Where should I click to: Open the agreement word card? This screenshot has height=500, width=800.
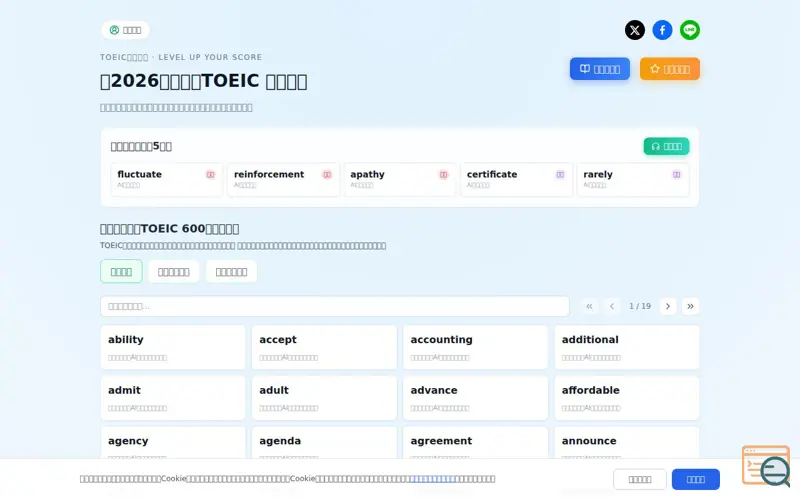476,443
